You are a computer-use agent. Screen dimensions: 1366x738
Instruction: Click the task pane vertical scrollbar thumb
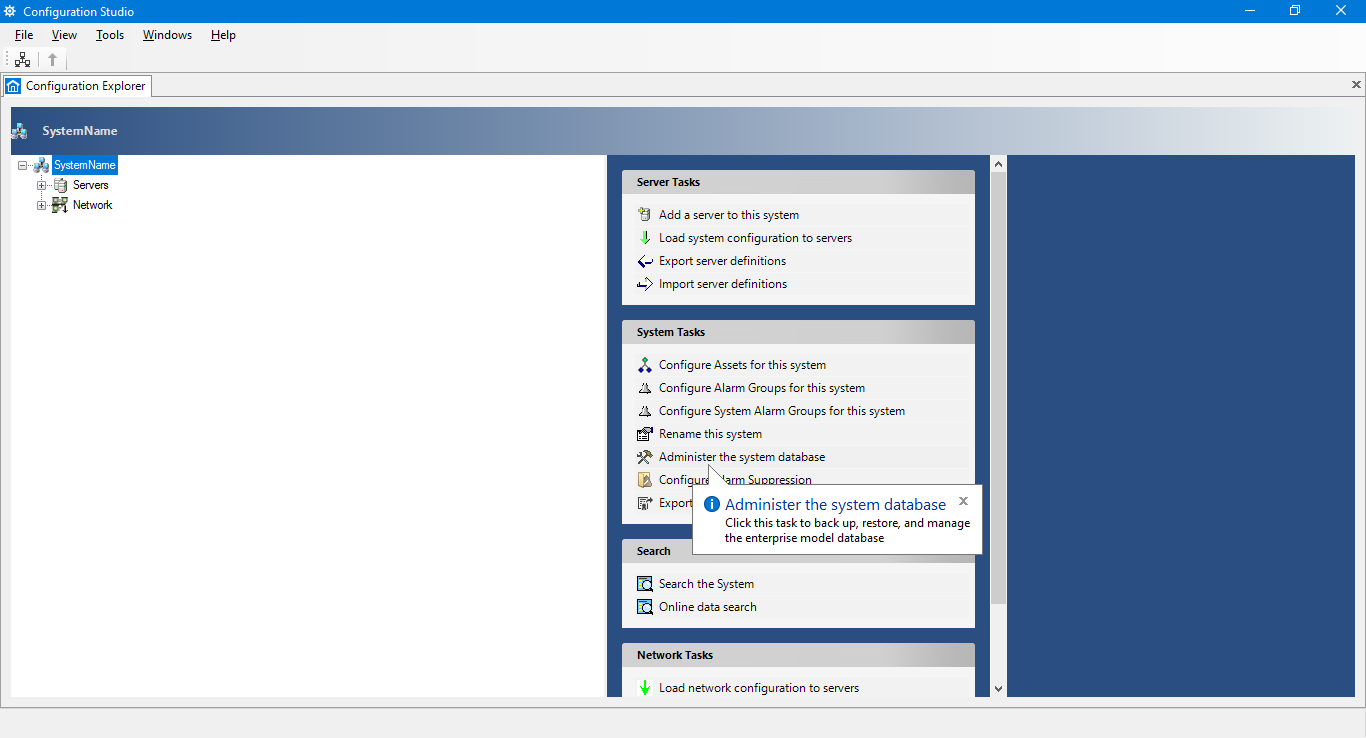click(998, 387)
